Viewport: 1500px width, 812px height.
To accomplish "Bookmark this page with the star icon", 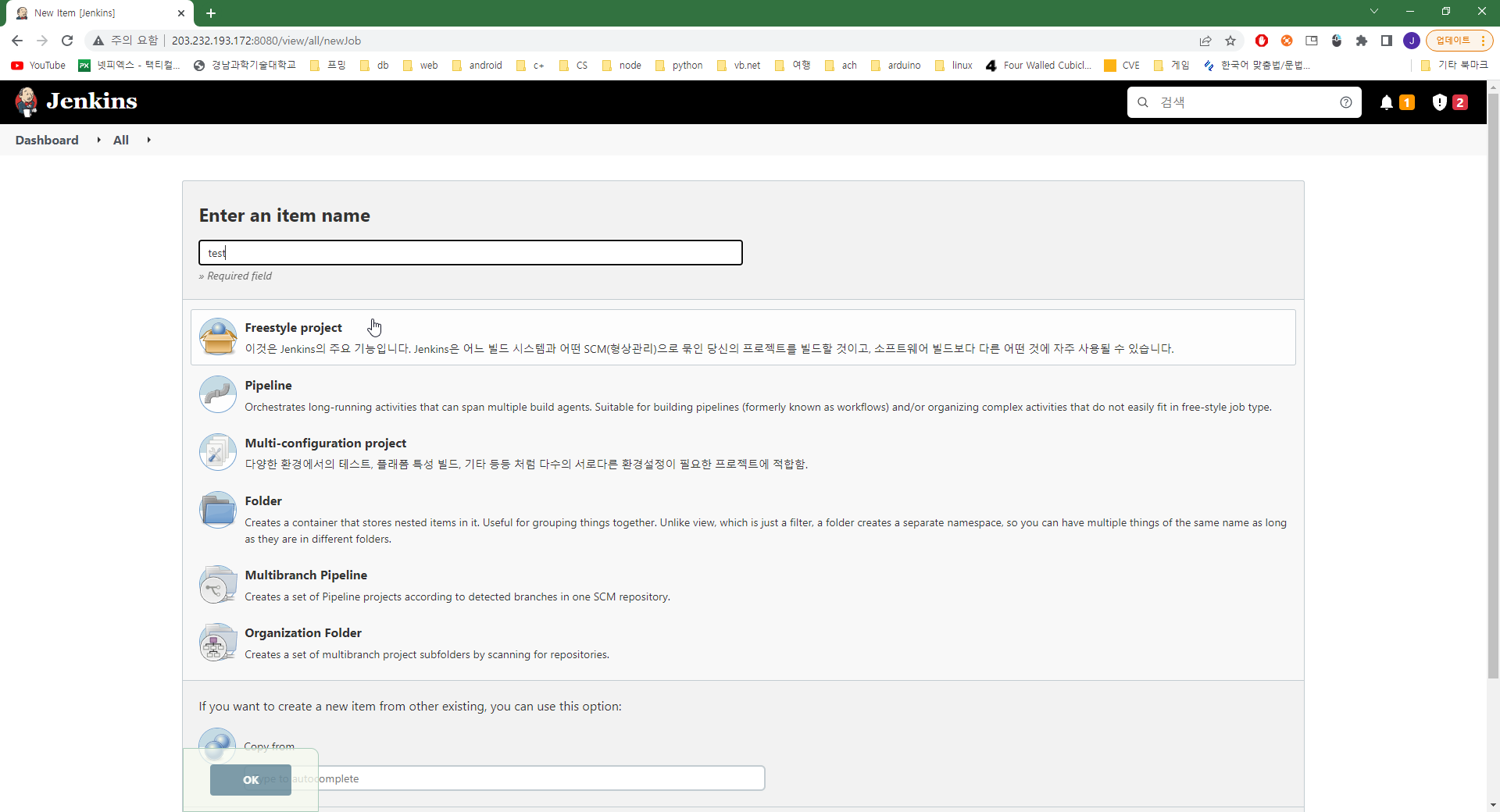I will [1230, 41].
